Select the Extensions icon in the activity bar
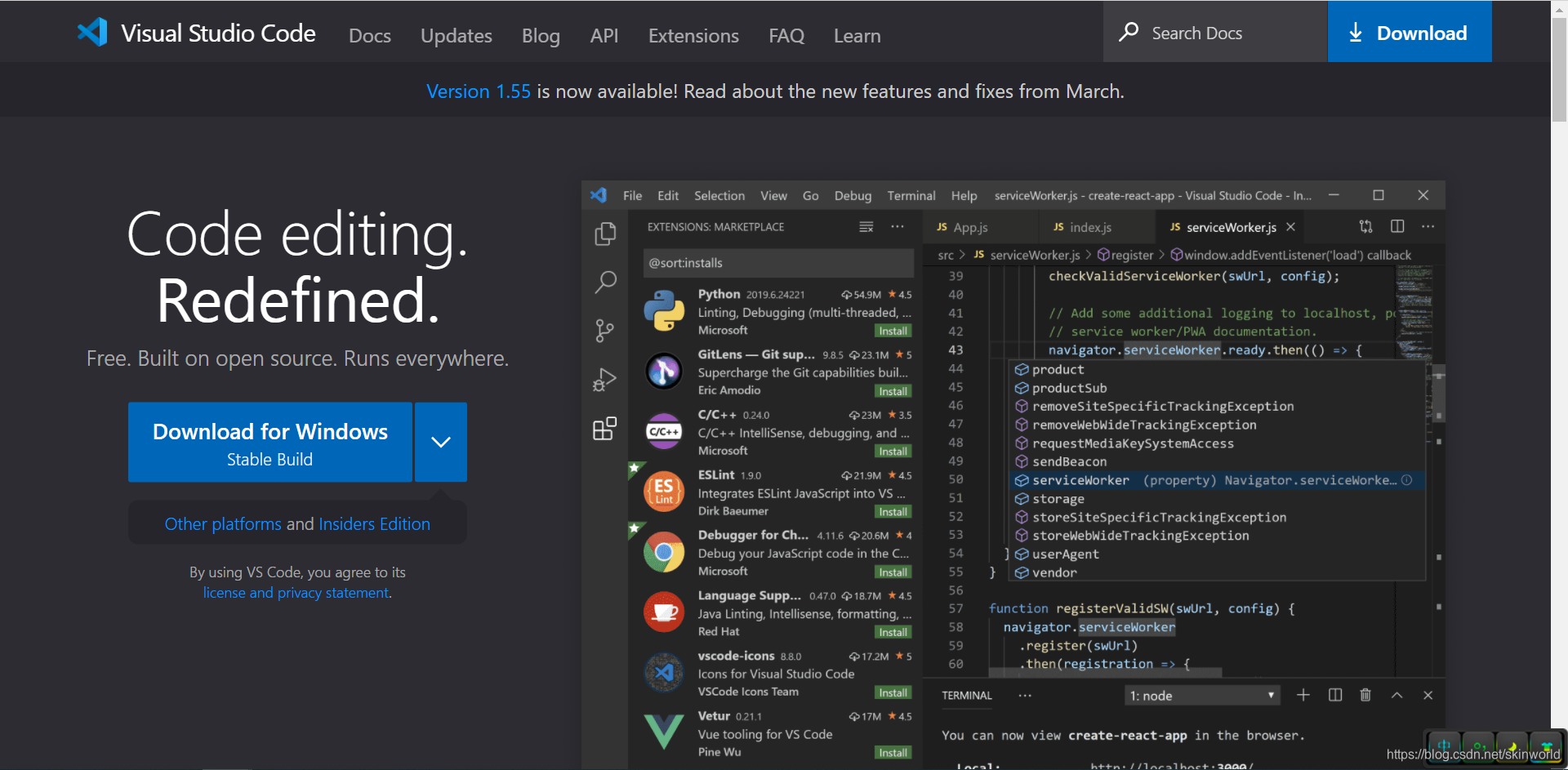 coord(605,427)
